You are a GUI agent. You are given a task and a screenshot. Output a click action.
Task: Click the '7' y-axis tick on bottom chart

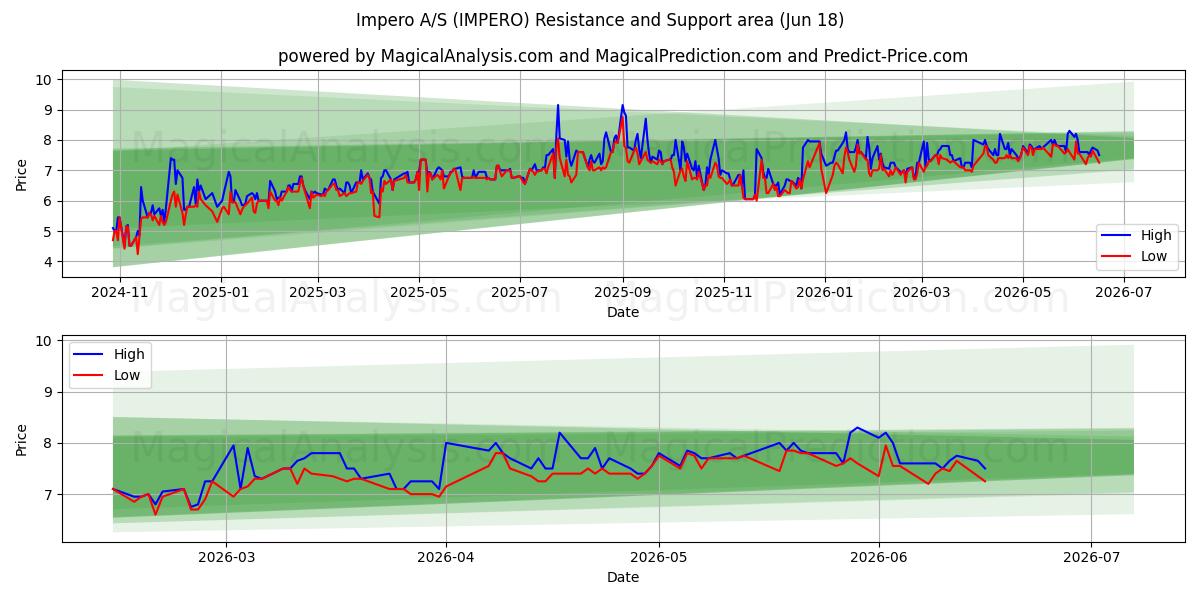49,495
